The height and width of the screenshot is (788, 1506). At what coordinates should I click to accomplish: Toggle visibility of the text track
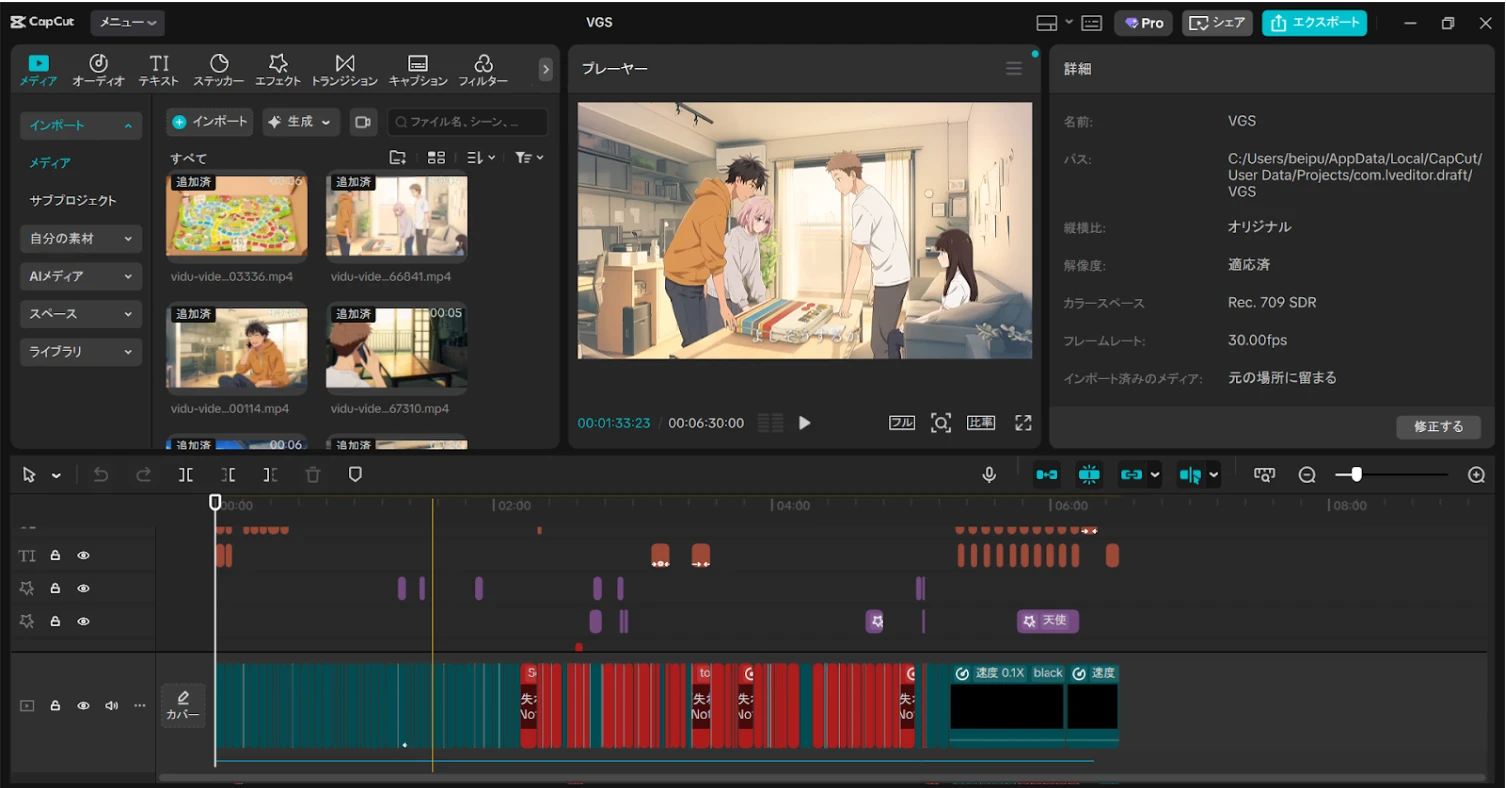84,555
